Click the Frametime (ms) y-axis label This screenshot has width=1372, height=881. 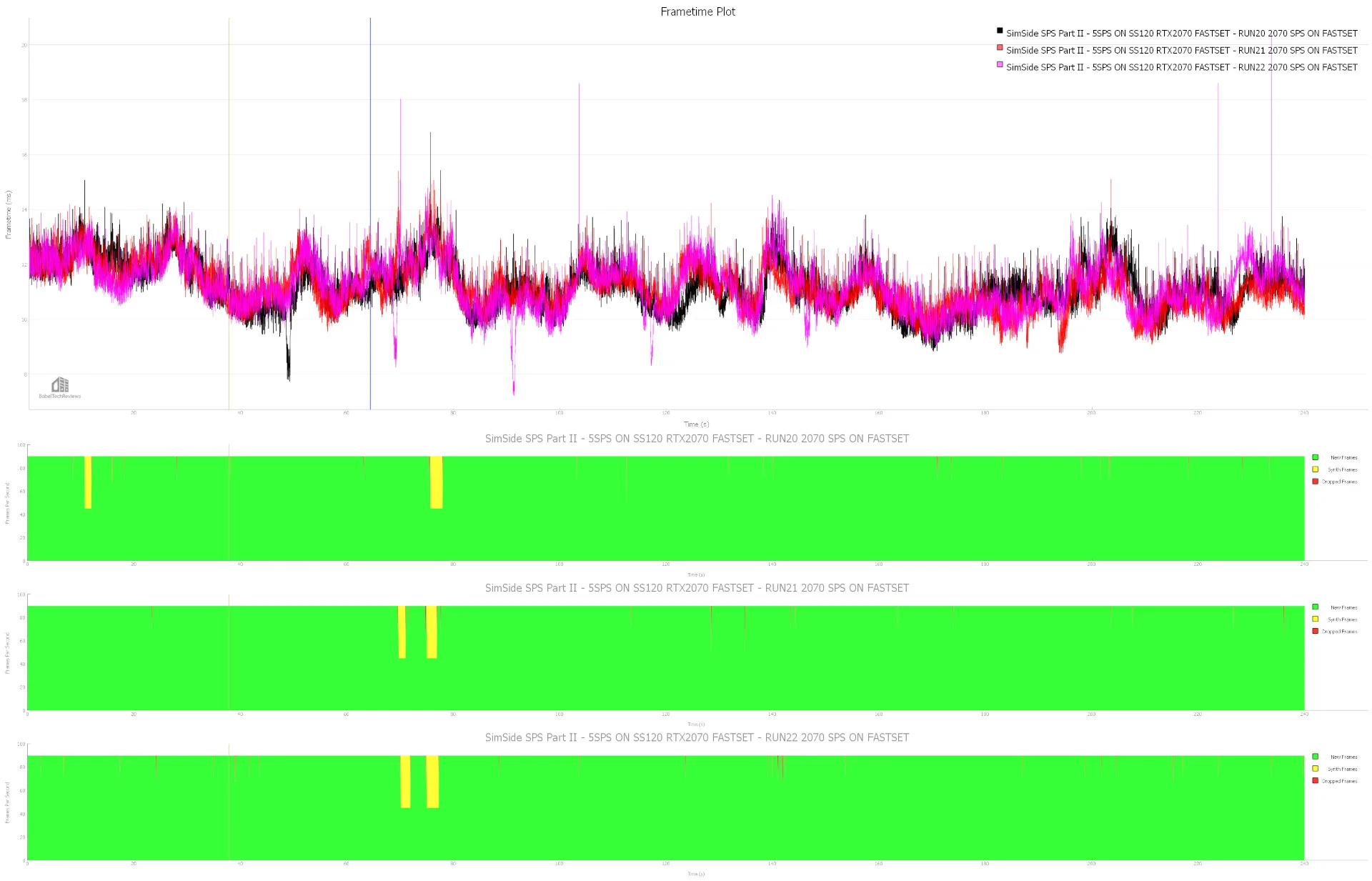pyautogui.click(x=9, y=214)
